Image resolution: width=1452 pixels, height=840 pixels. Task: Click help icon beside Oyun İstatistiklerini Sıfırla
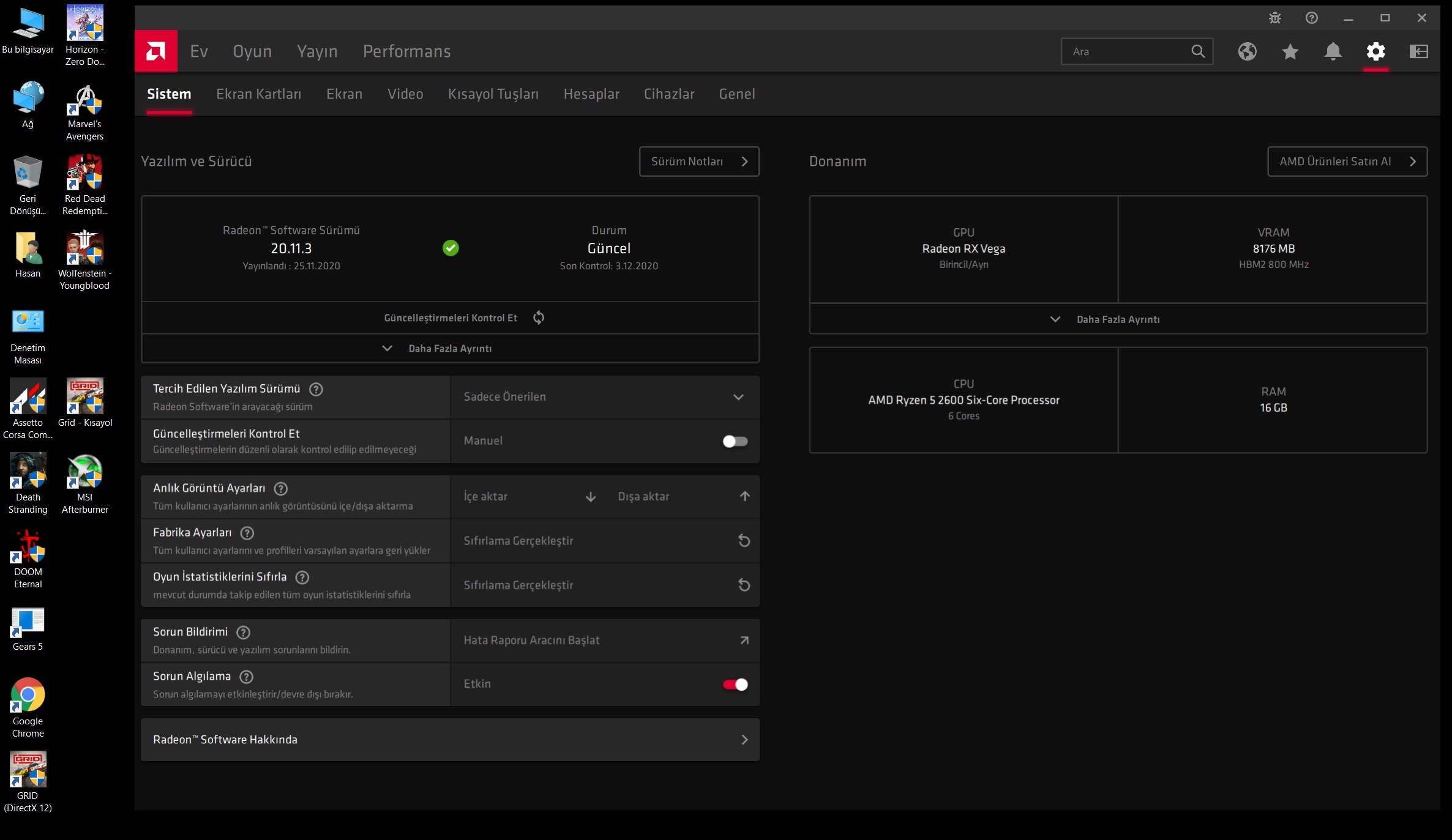point(302,577)
